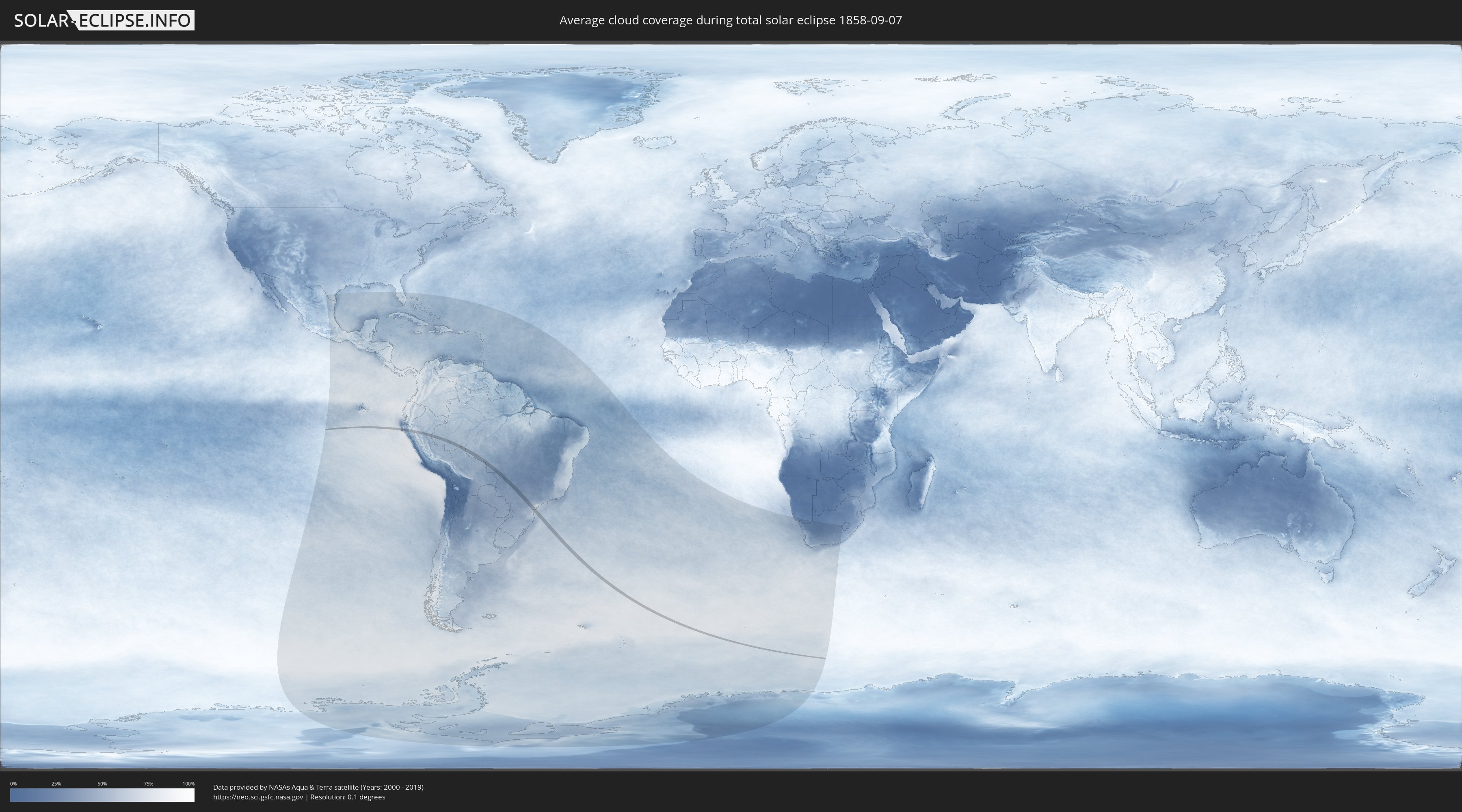Click the title 'Average cloud coverage during total solar eclipse 1858-09-07'
The image size is (1462, 812).
(731, 20)
